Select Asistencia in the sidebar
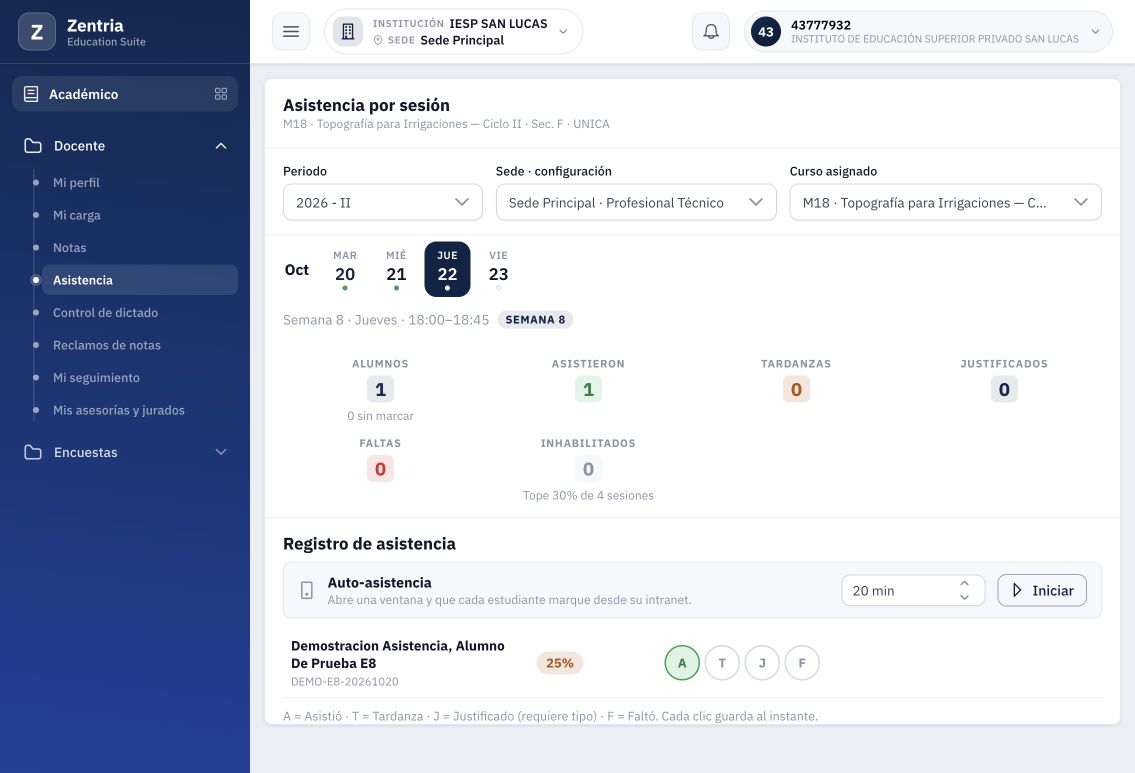Image resolution: width=1135 pixels, height=773 pixels. pos(140,280)
